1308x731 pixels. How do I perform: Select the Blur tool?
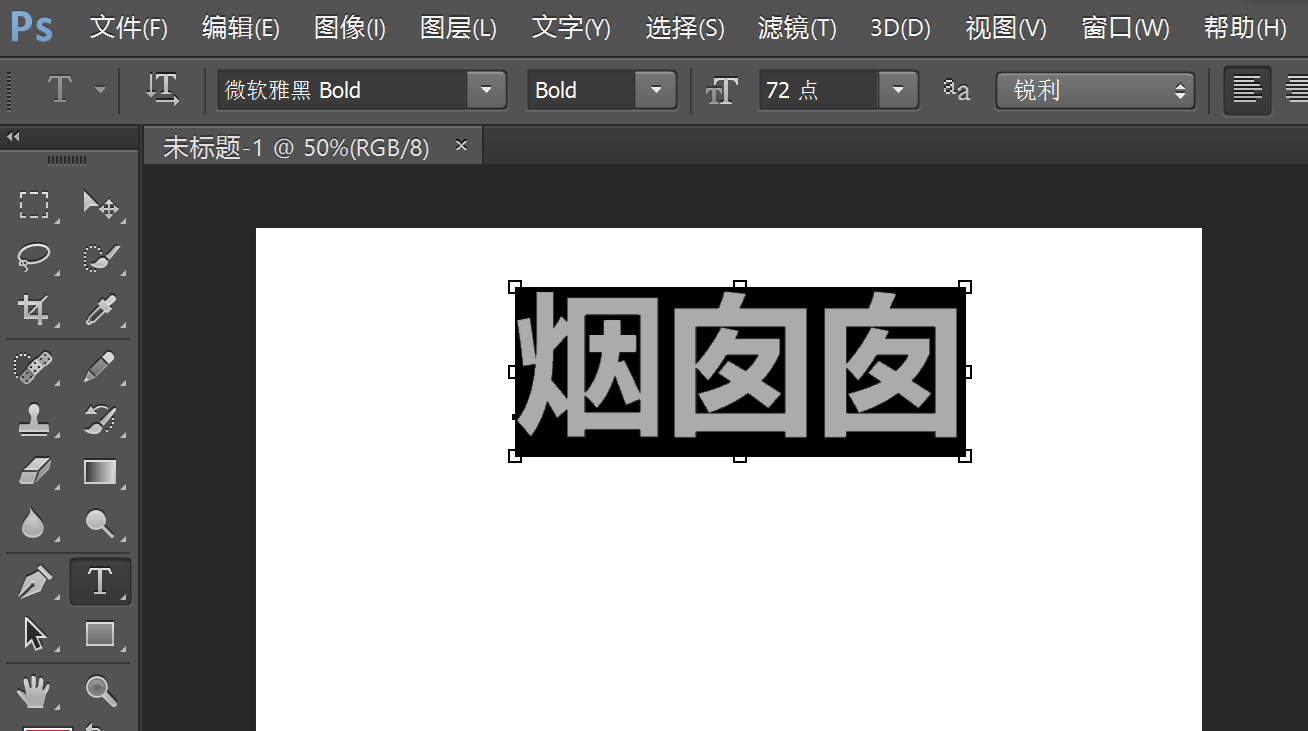tap(34, 523)
